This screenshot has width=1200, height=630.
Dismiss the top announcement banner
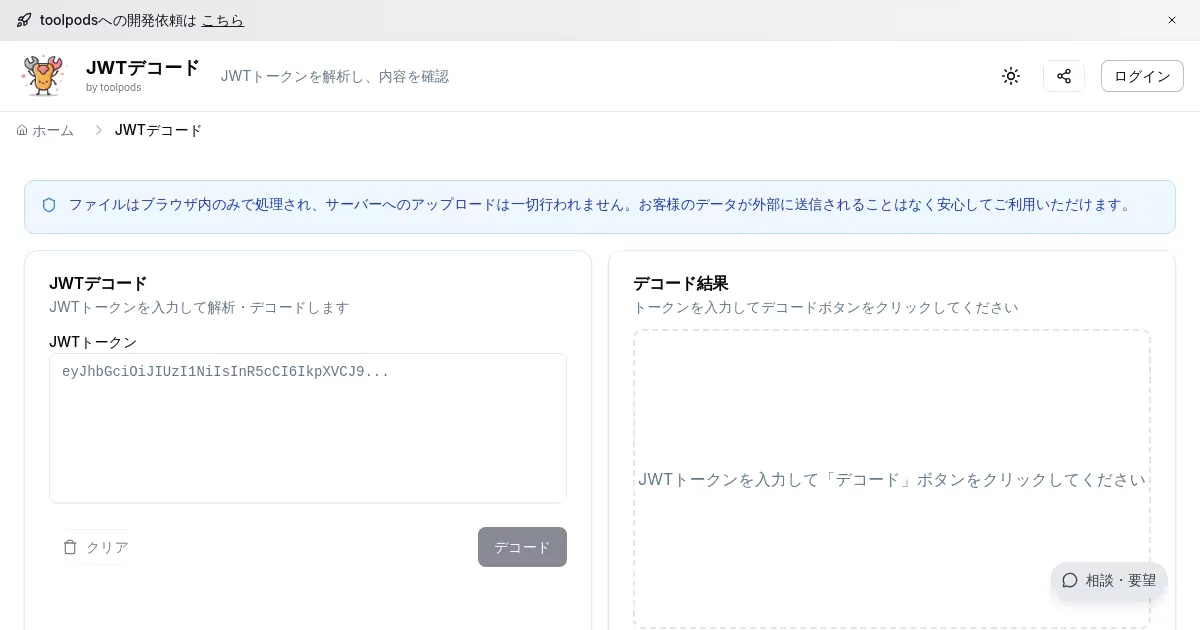click(1172, 20)
